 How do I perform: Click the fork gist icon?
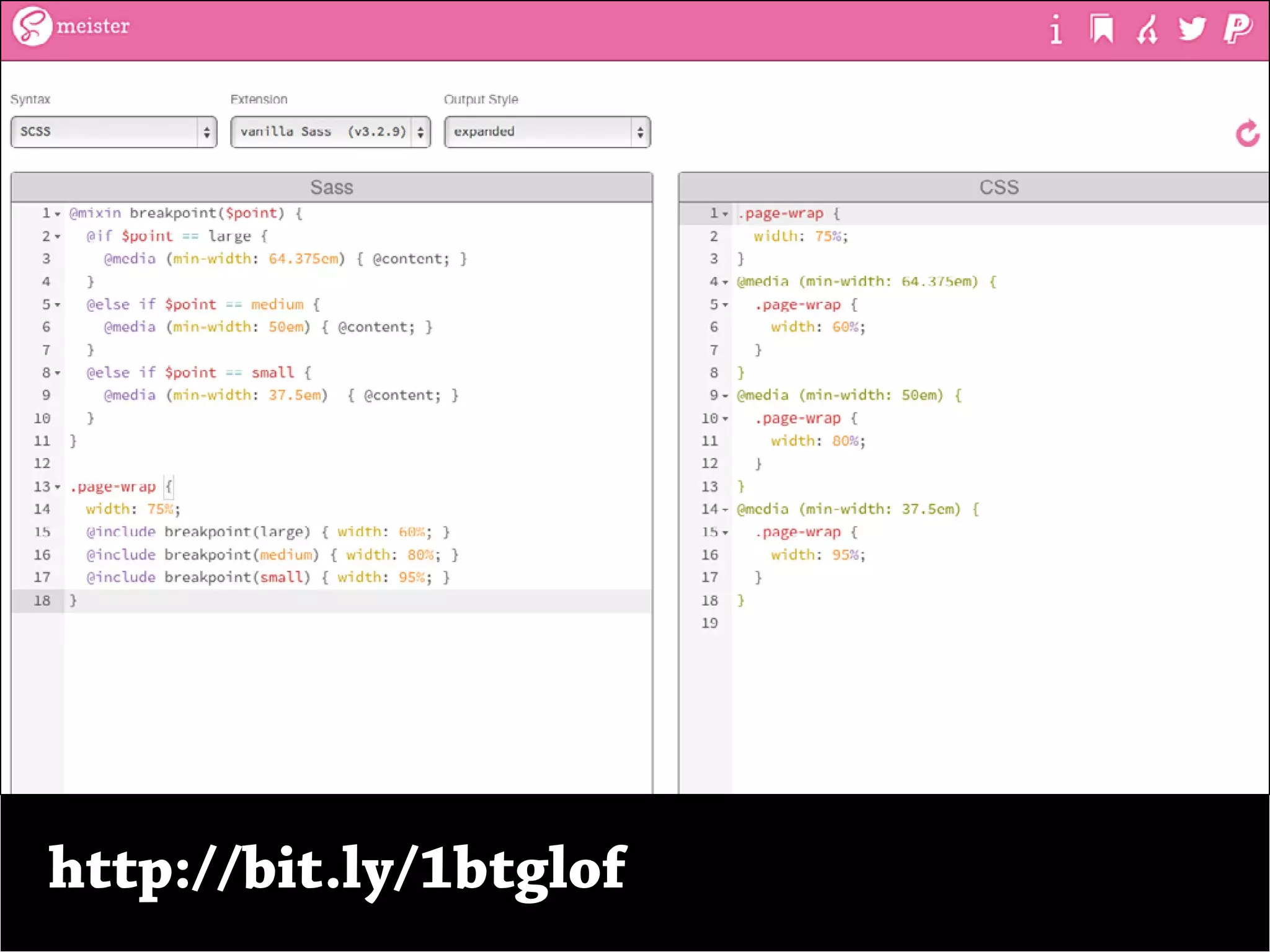[x=1147, y=29]
